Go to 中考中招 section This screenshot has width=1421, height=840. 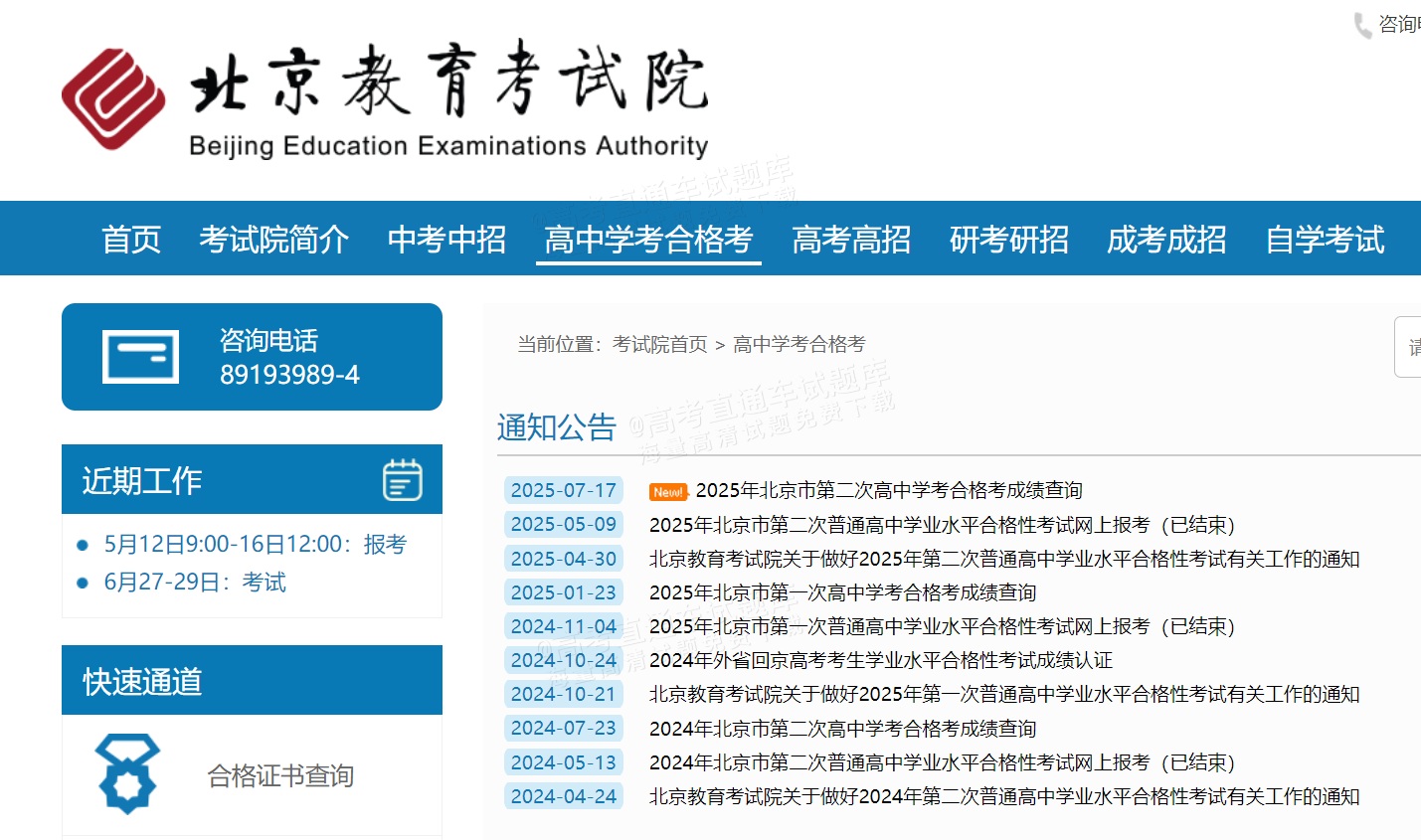[x=446, y=240]
